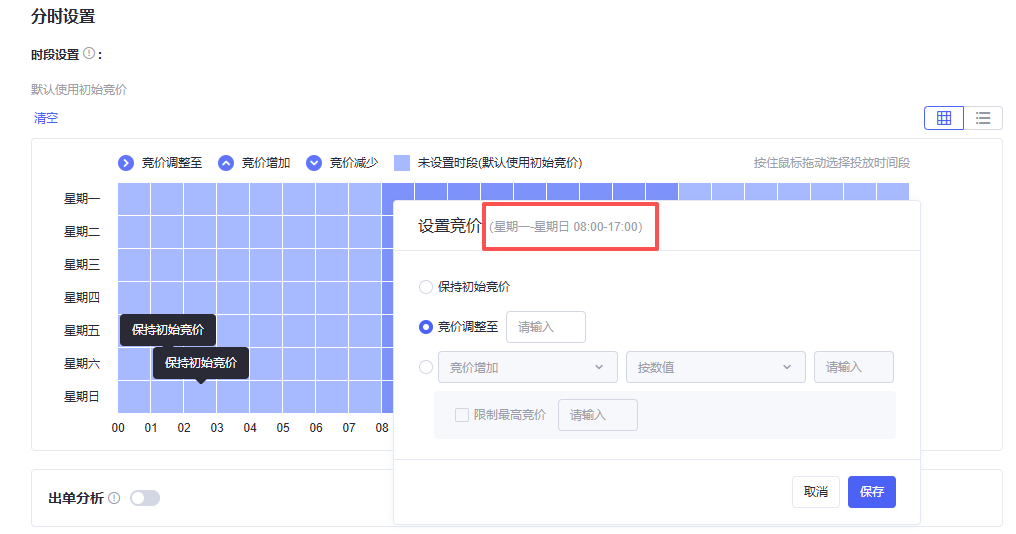The image size is (1016, 534).
Task: Select the 竞价调整至 radio button
Action: point(426,327)
